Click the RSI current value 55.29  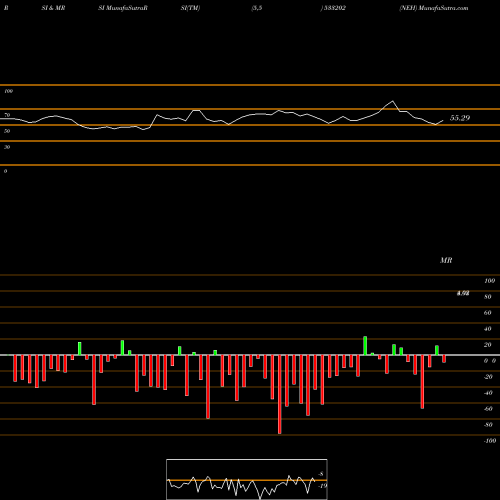[460, 118]
